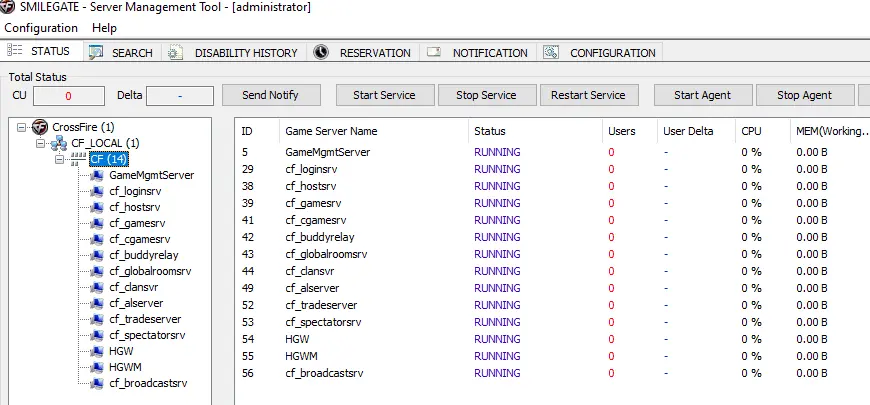Select CF_LOCAL (1) label in tree
The image size is (870, 405).
(105, 143)
